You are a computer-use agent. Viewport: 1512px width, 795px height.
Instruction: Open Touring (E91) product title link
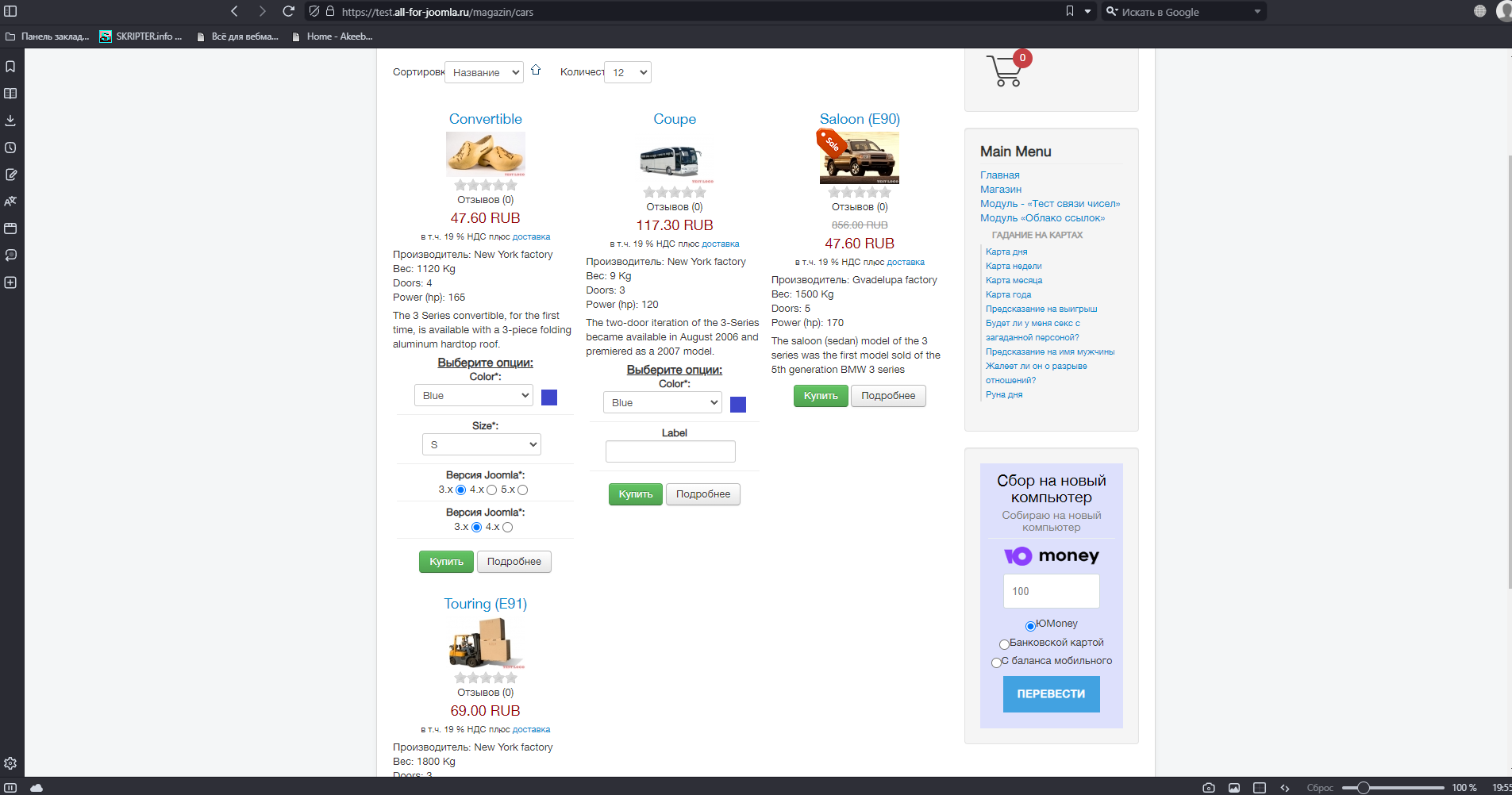pyautogui.click(x=486, y=604)
